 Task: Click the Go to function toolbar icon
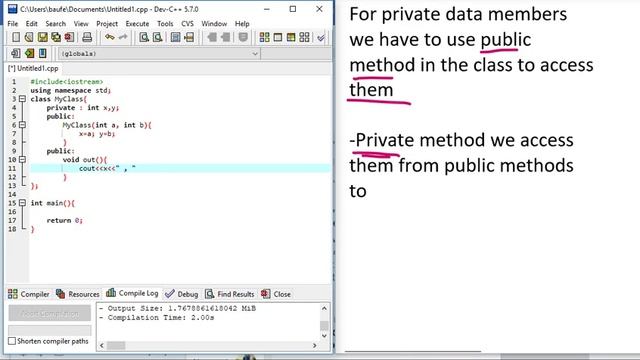[x=176, y=38]
